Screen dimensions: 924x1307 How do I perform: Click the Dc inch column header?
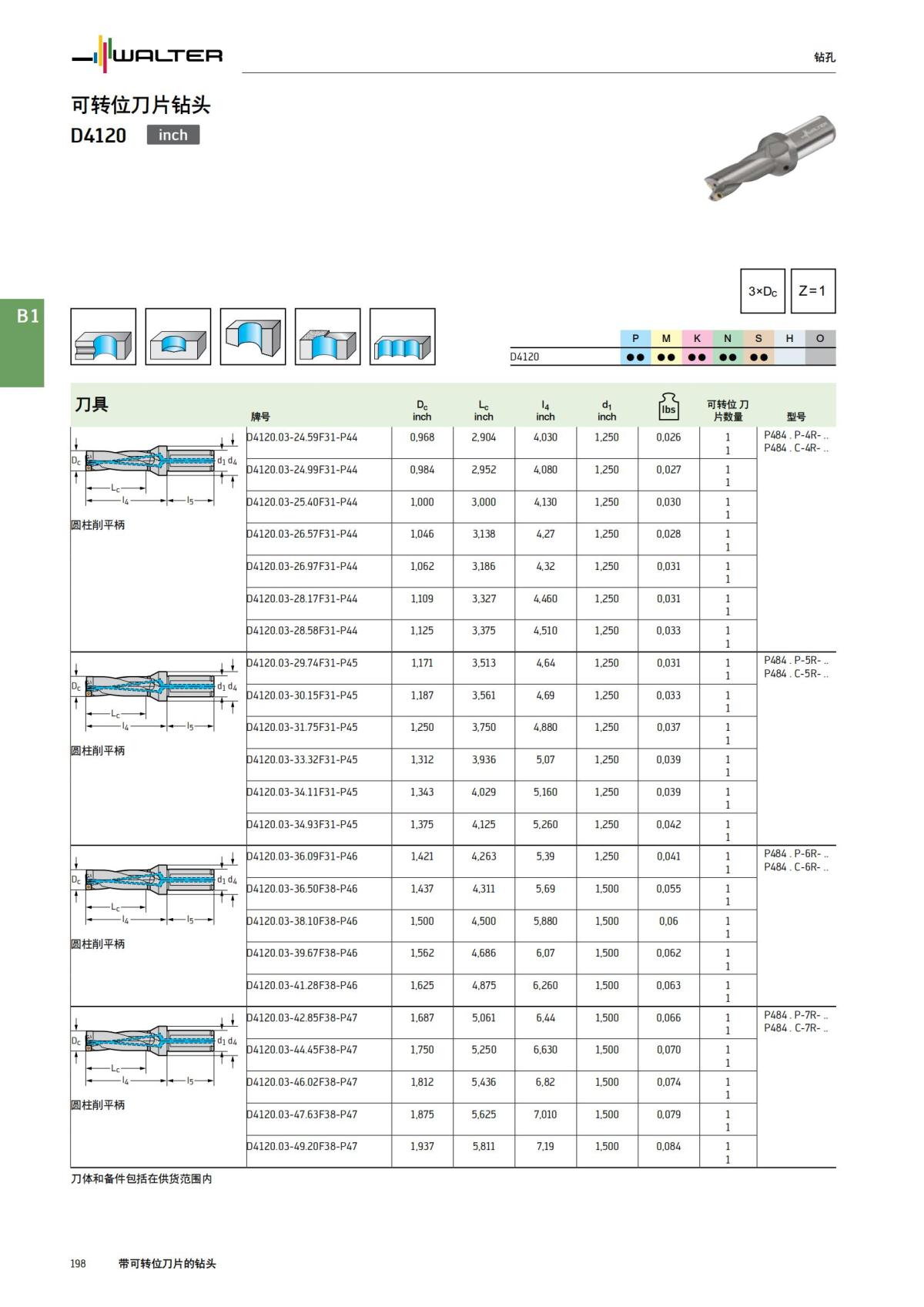pos(422,411)
